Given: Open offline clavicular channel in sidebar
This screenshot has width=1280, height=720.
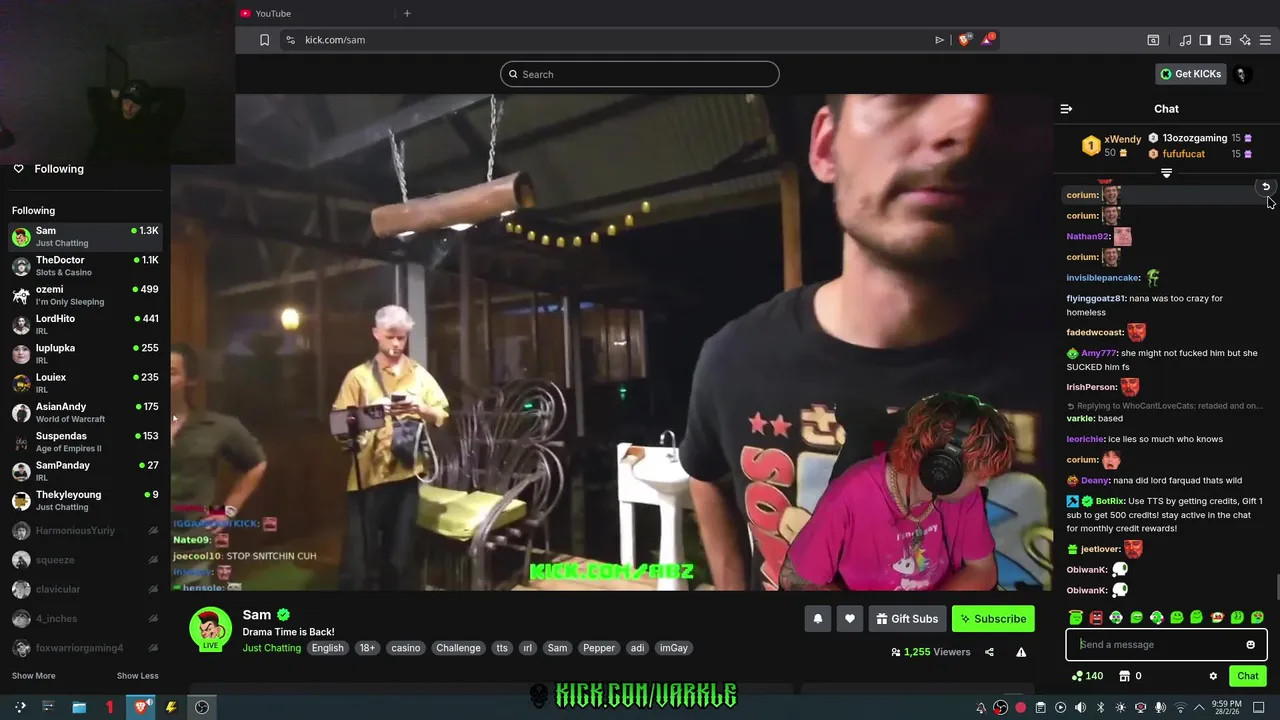Looking at the screenshot, I should click(85, 589).
